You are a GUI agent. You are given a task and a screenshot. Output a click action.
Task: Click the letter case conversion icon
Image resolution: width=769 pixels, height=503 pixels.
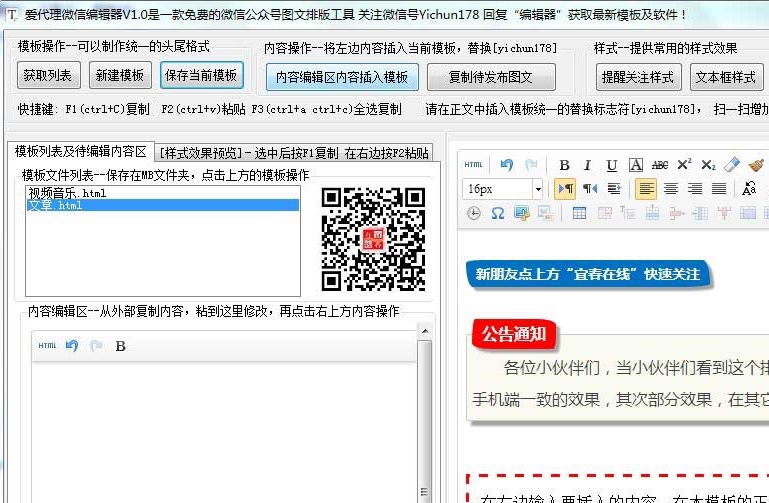pos(749,189)
